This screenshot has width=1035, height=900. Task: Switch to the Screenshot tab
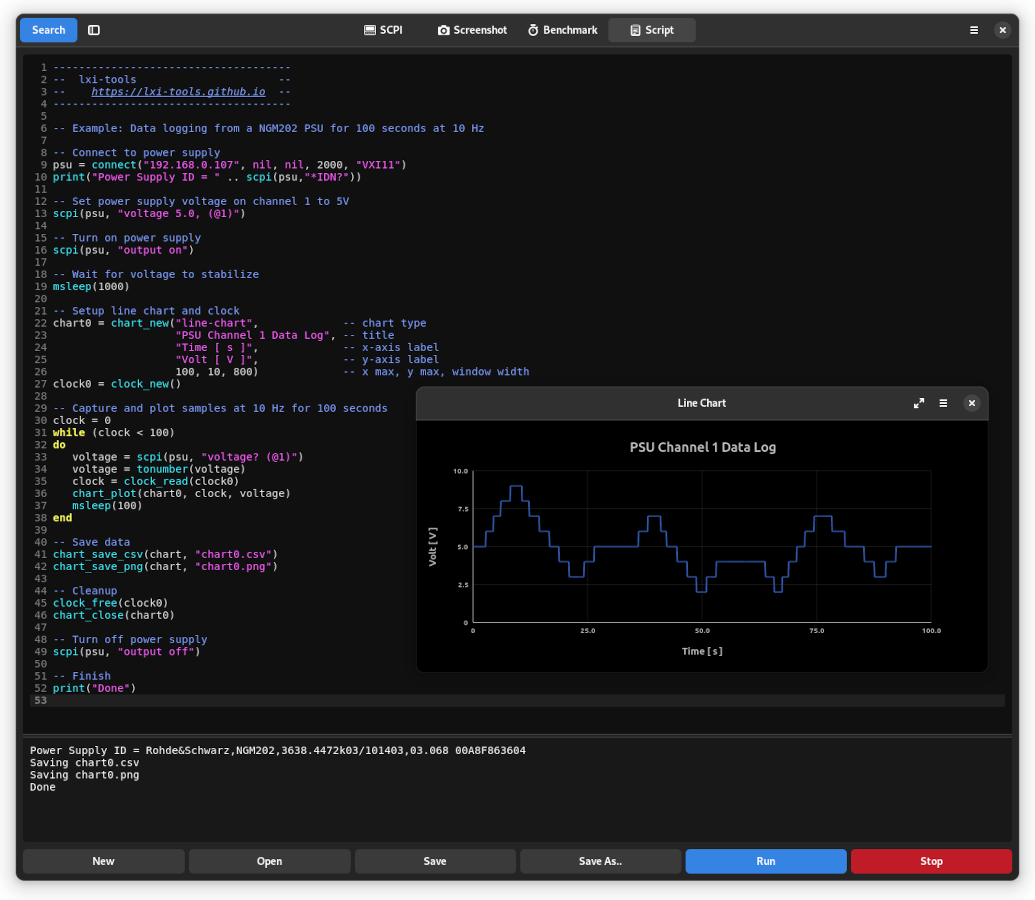(x=472, y=30)
